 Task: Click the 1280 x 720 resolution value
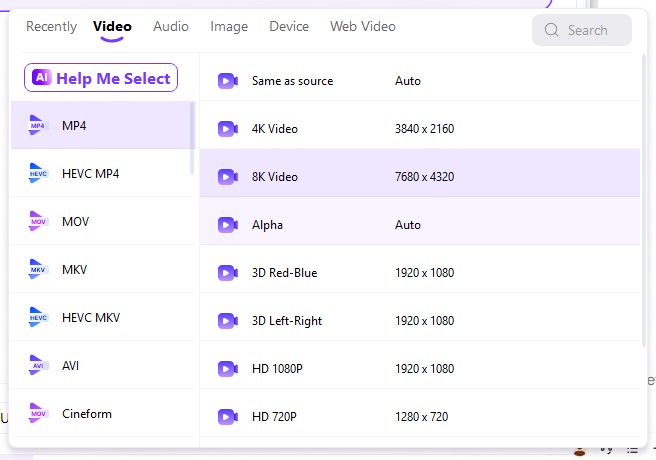click(x=421, y=417)
